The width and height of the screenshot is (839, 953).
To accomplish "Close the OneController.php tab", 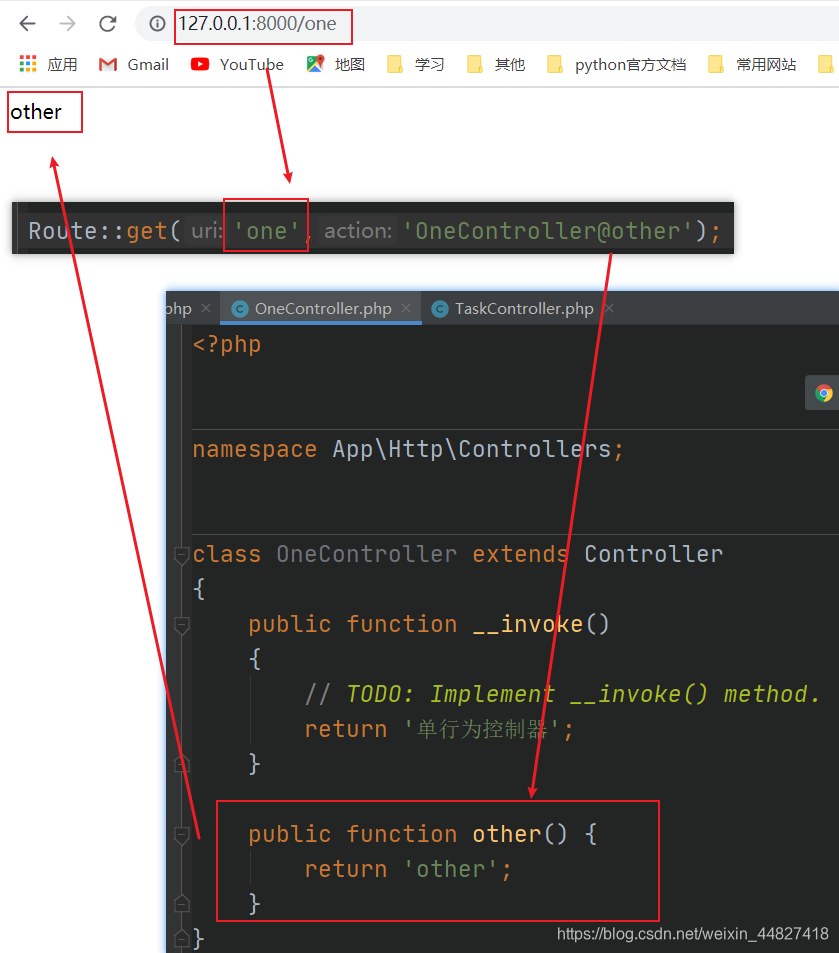I will (x=406, y=308).
